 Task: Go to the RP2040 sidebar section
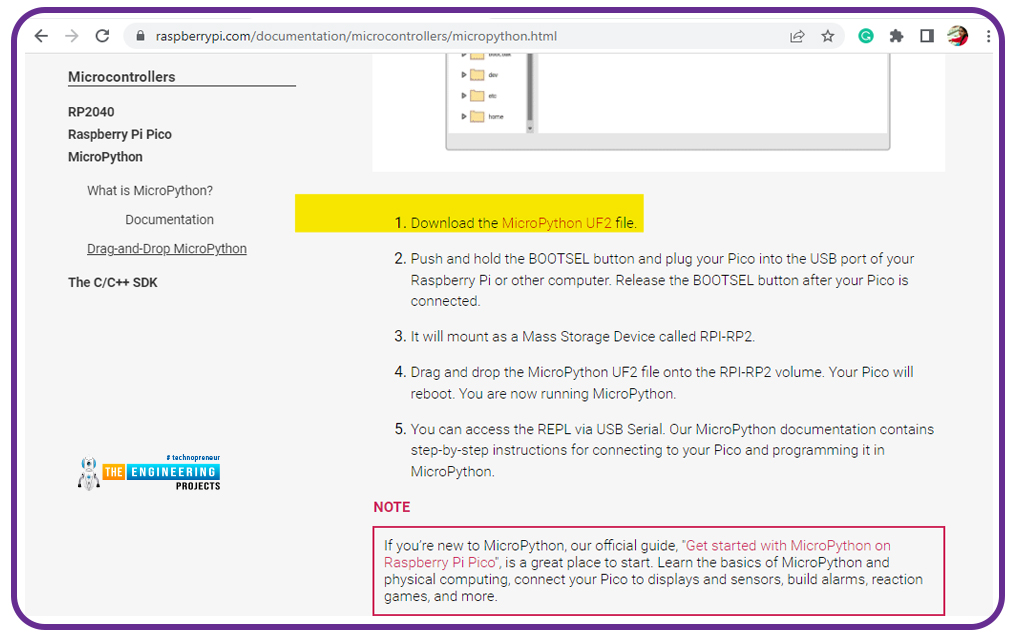91,112
